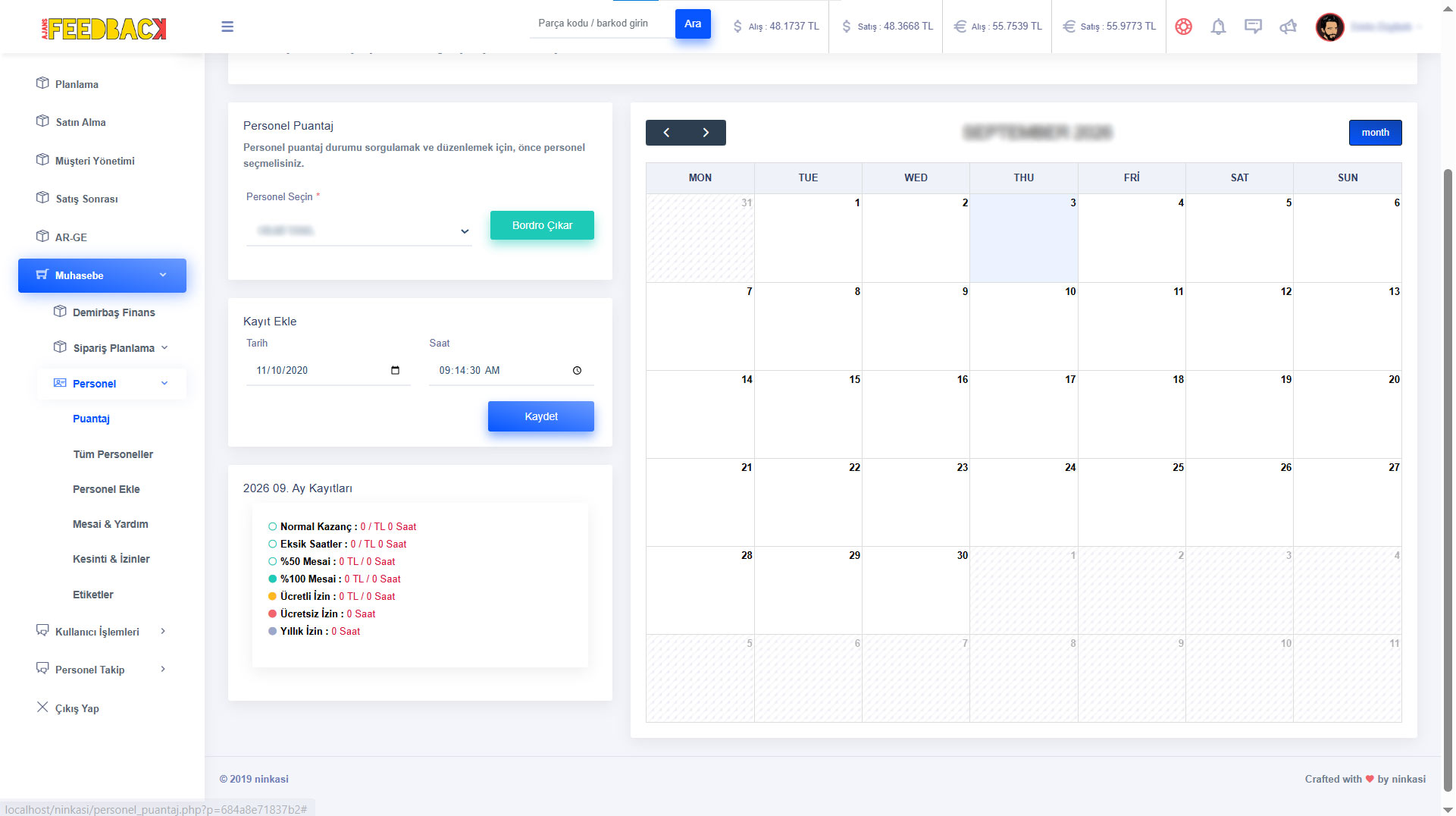The width and height of the screenshot is (1456, 816).
Task: Click the Bordro Çıkar button
Action: coord(542,225)
